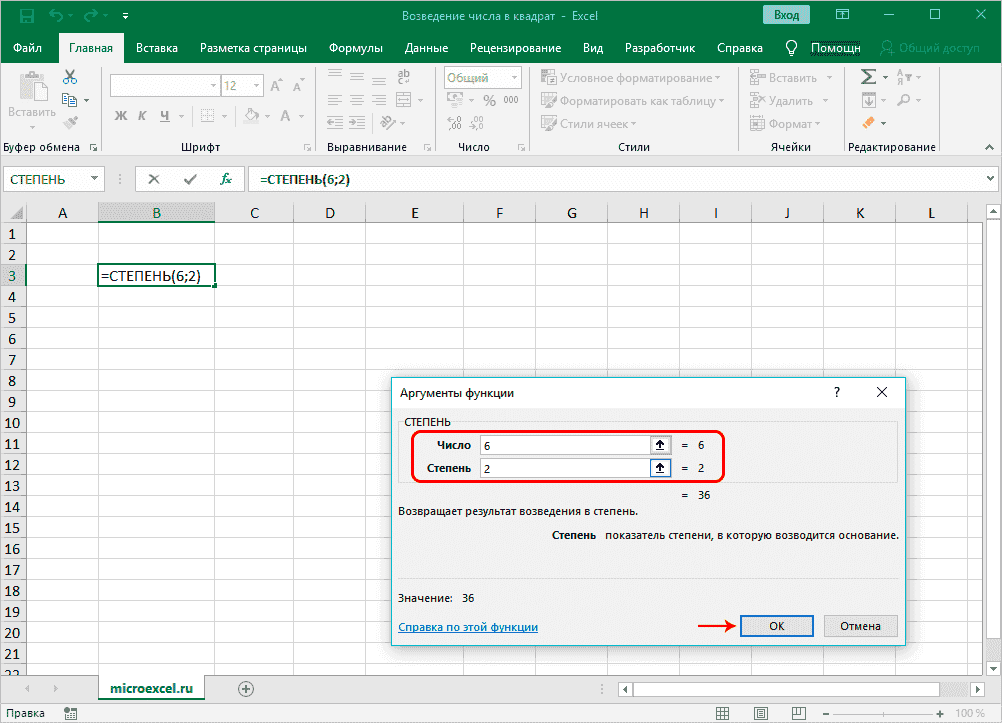Cancel formula entry with the X icon
Viewport: 1002px width, 723px height.
[154, 179]
